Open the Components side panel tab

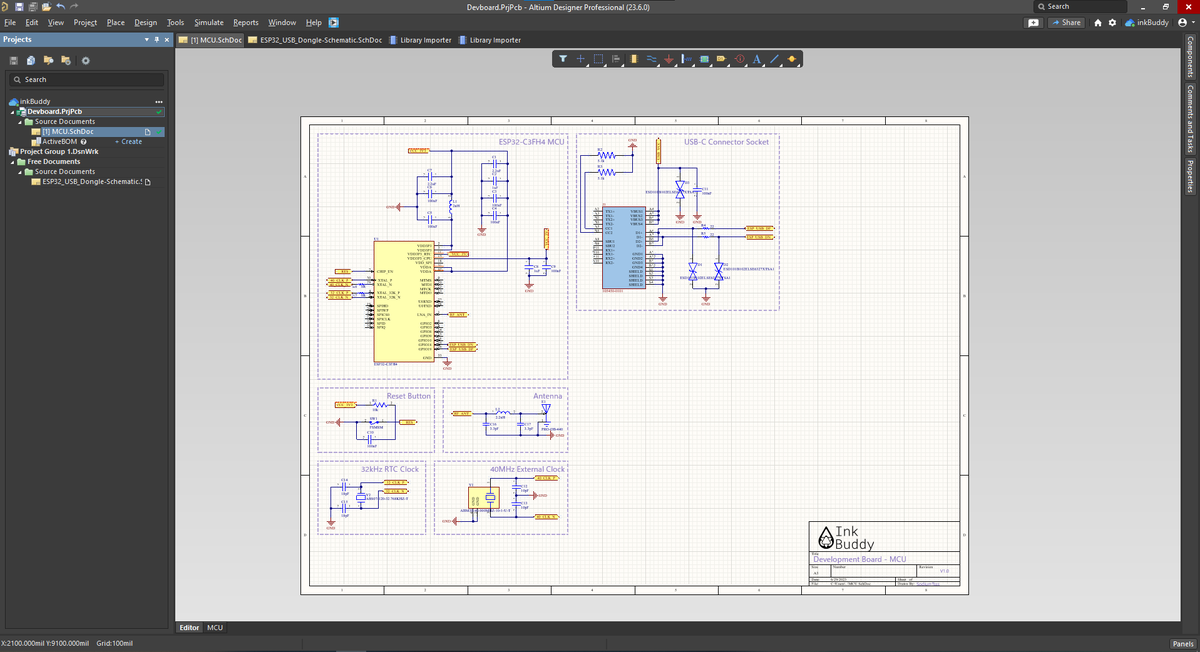tap(1191, 57)
